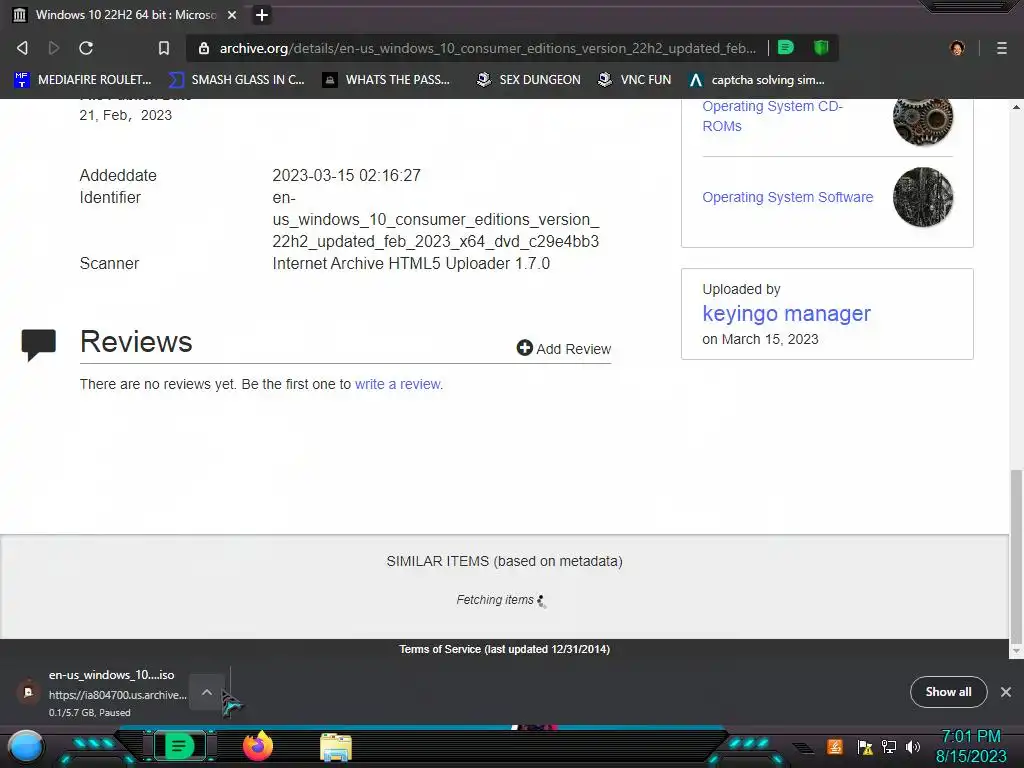This screenshot has width=1024, height=768.
Task: Click Internet Archive HTML5 Uploader 1.7.0 text
Action: pos(411,263)
